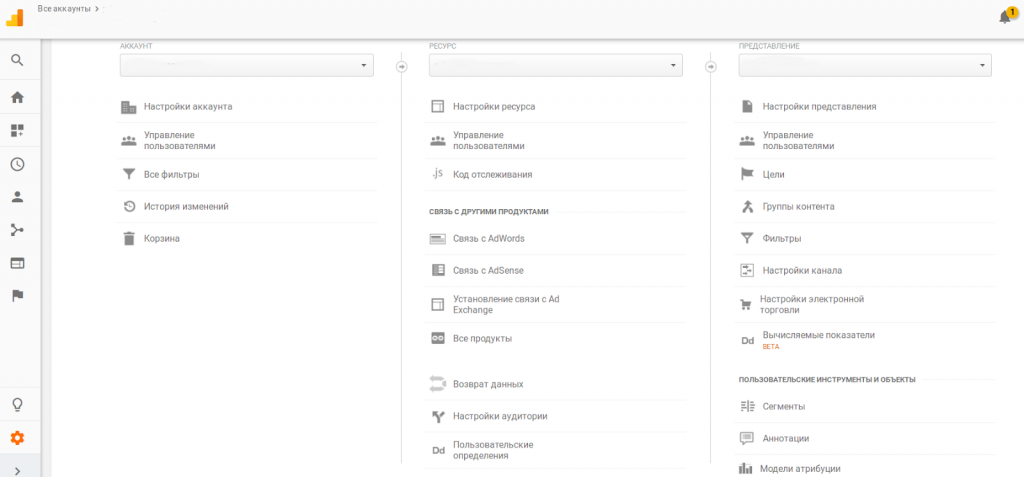1024x477 pixels.
Task: Open Сегменты
Action: (x=784, y=406)
